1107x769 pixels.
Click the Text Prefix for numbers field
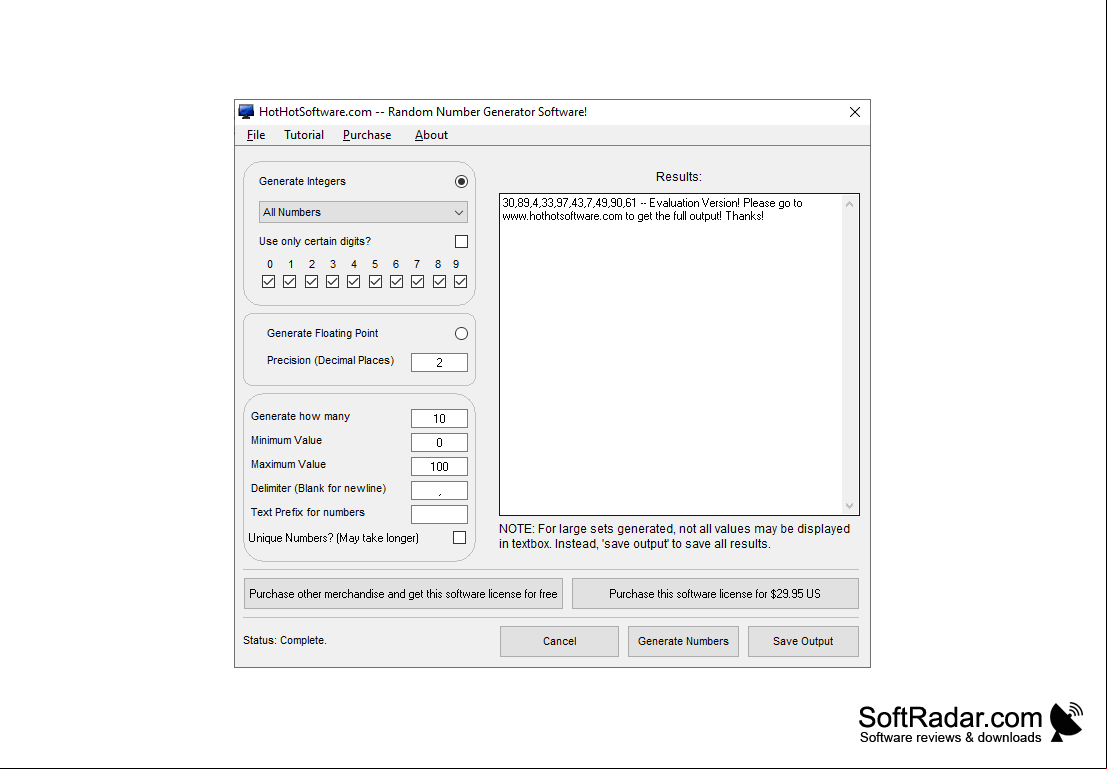(x=439, y=515)
